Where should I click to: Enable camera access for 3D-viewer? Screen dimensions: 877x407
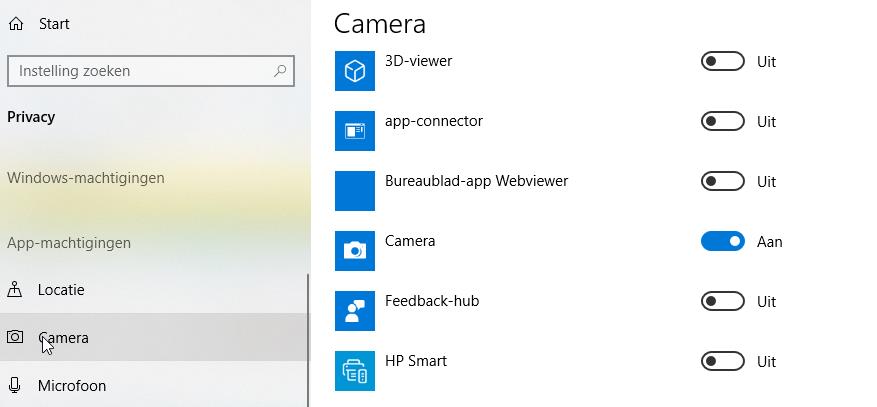722,62
